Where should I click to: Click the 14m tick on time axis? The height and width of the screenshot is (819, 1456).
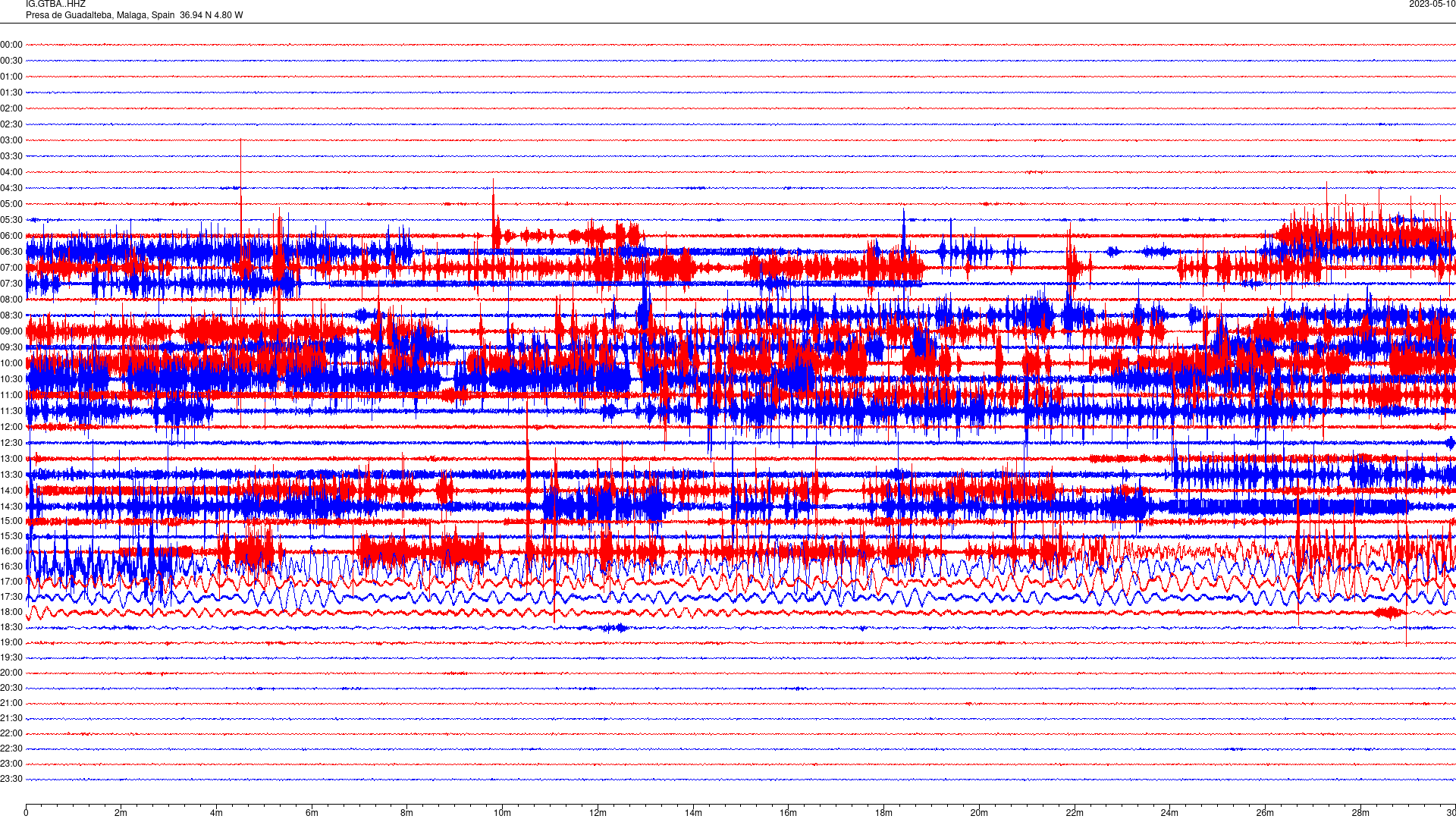tap(693, 813)
